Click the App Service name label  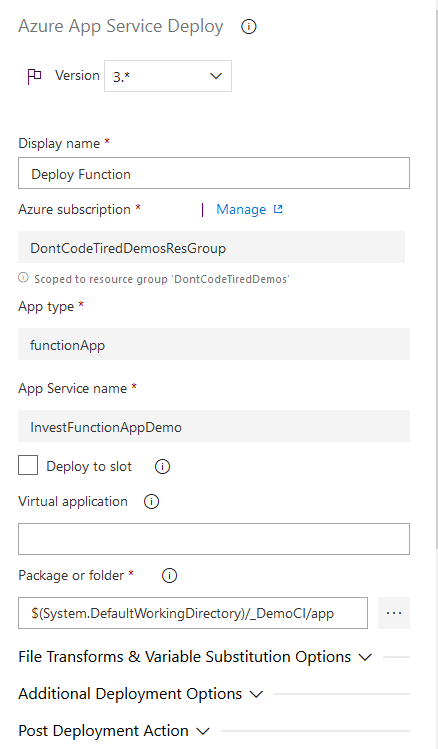click(73, 388)
